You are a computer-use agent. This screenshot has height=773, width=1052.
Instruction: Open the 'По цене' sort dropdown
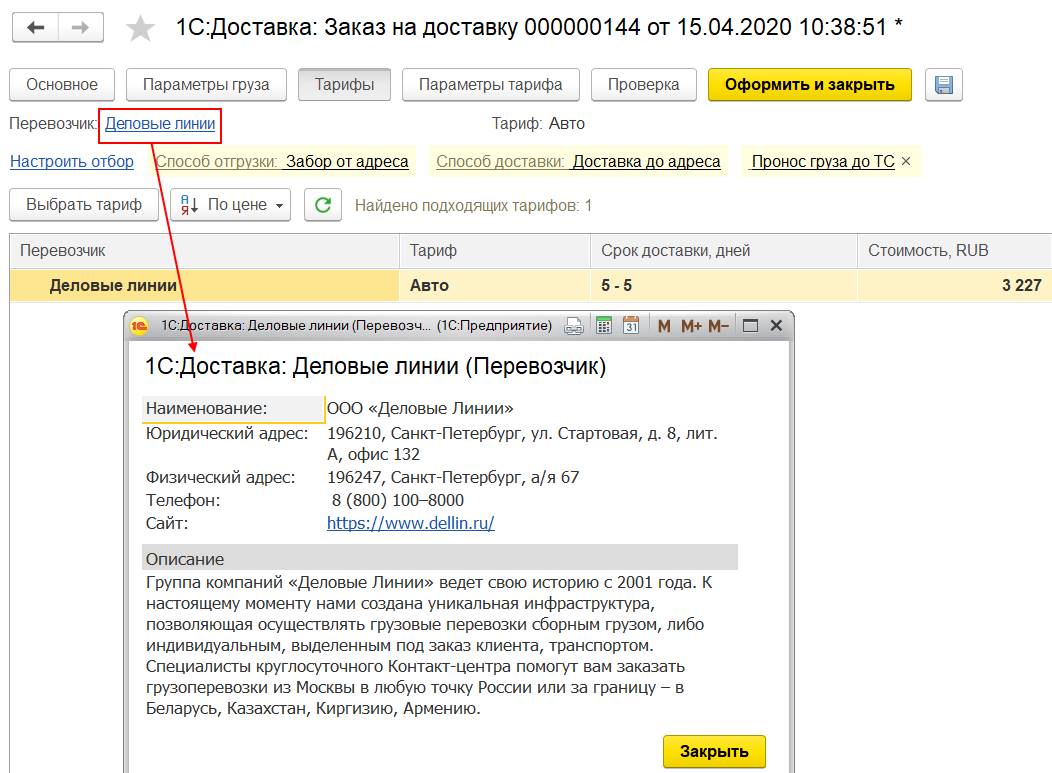pos(231,205)
